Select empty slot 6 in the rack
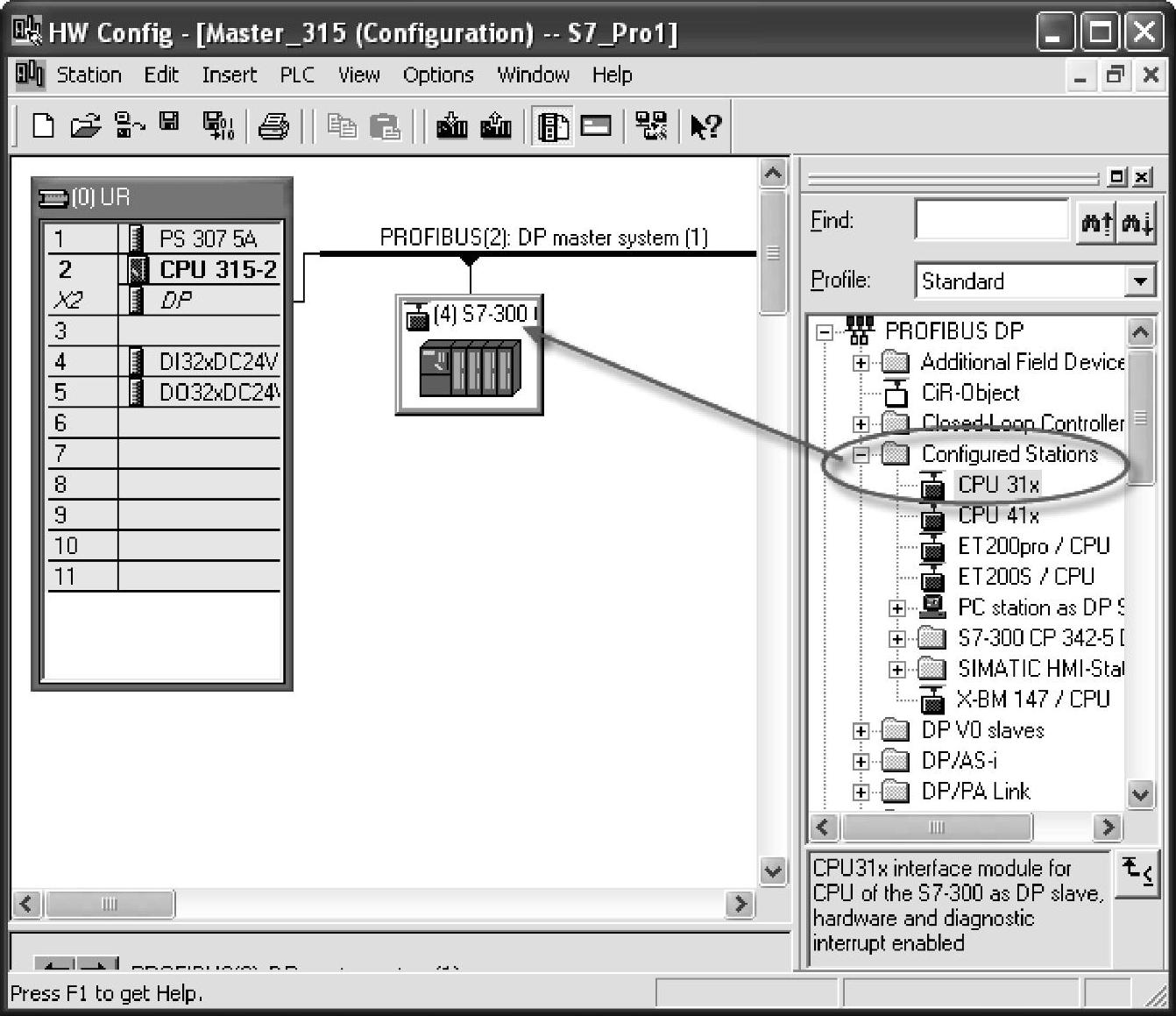Screen dimensions: 1176x1016 pyautogui.click(x=164, y=423)
